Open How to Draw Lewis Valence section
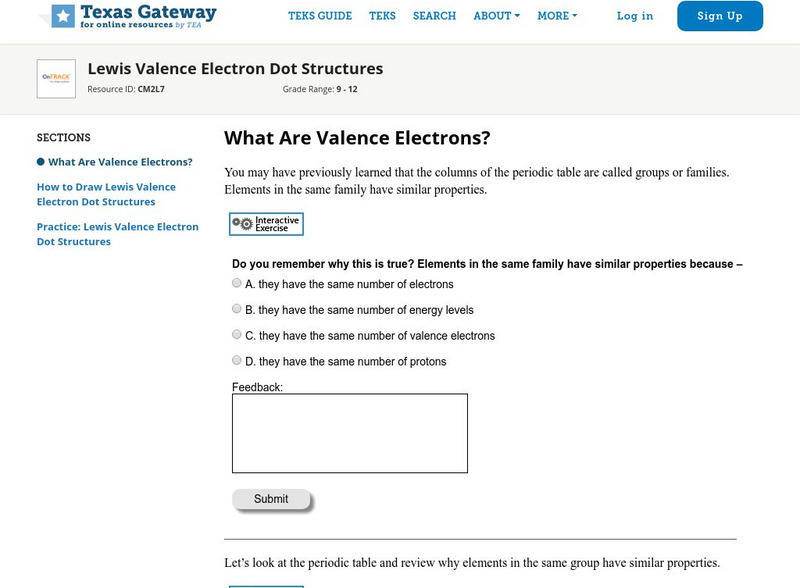Image resolution: width=800 pixels, height=588 pixels. tap(106, 194)
